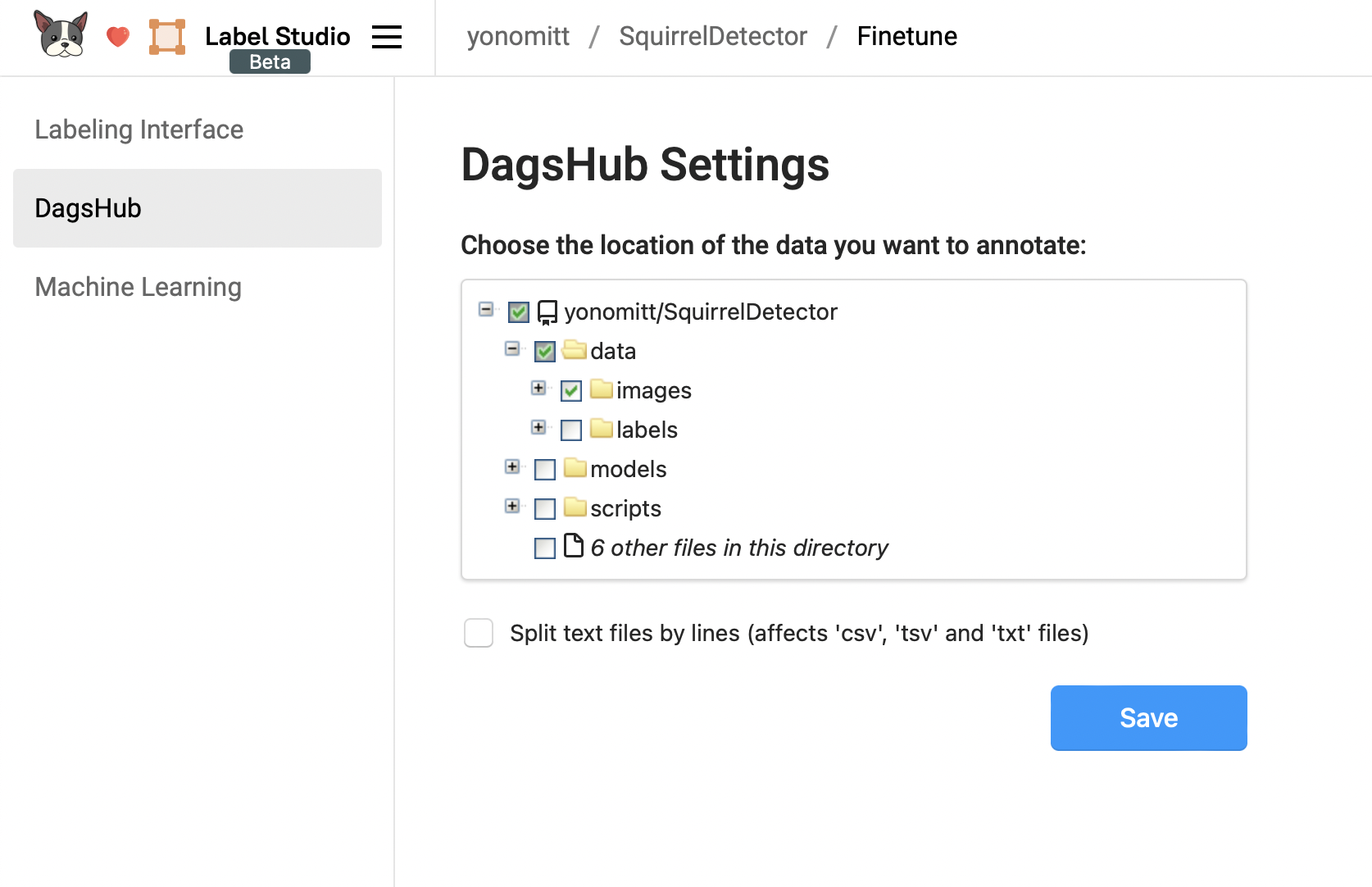Click the Save button
This screenshot has width=1372, height=887.
(1147, 717)
